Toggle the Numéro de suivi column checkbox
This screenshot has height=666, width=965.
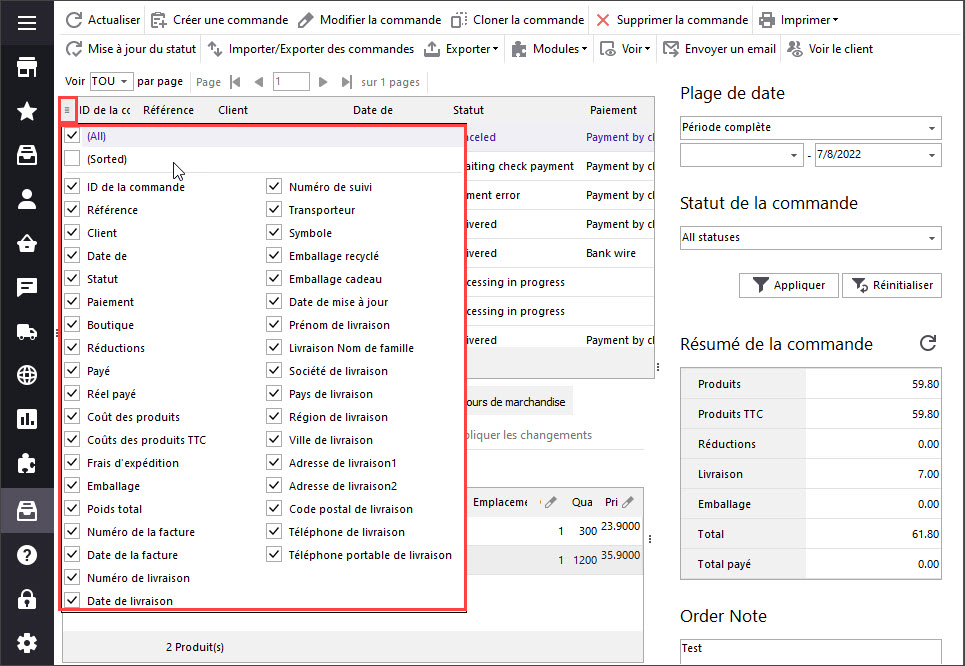click(x=274, y=187)
